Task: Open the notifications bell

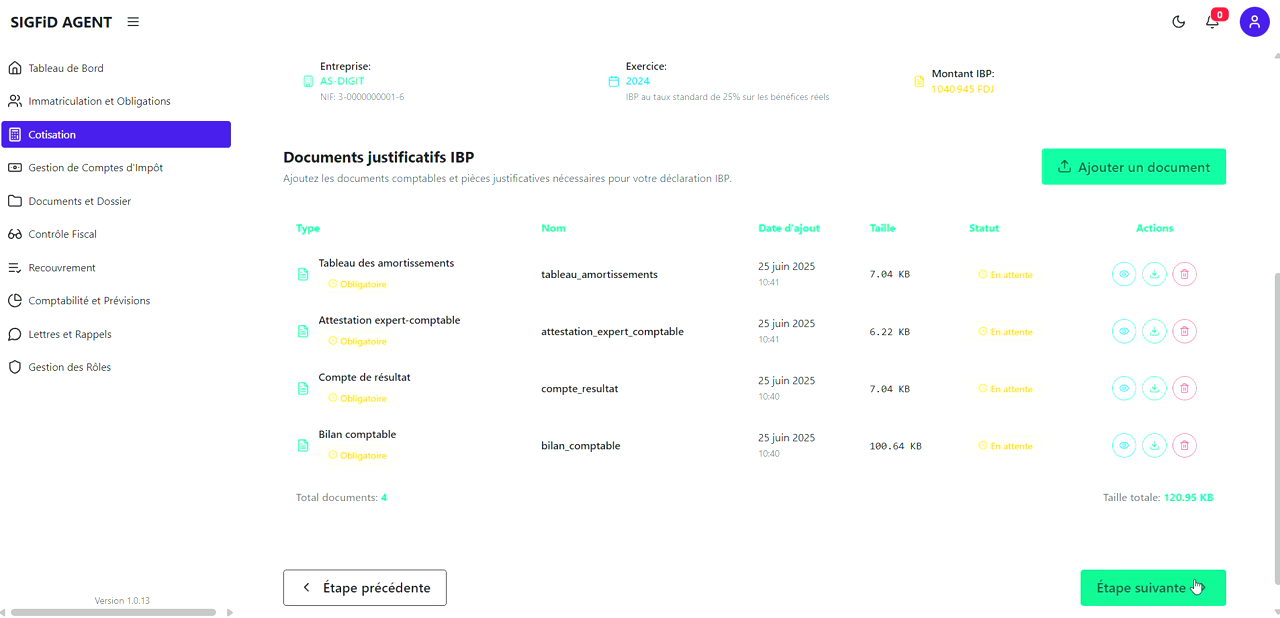Action: click(x=1212, y=22)
